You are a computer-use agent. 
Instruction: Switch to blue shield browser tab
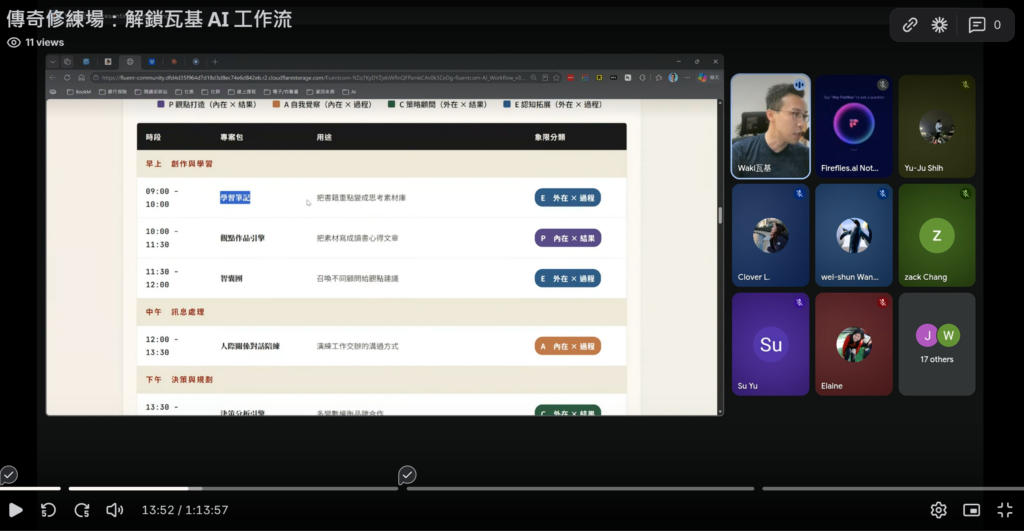[152, 61]
